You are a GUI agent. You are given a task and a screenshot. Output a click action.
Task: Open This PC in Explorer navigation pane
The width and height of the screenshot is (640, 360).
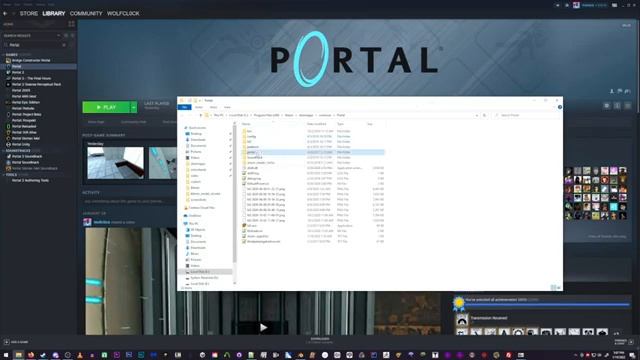(193, 224)
